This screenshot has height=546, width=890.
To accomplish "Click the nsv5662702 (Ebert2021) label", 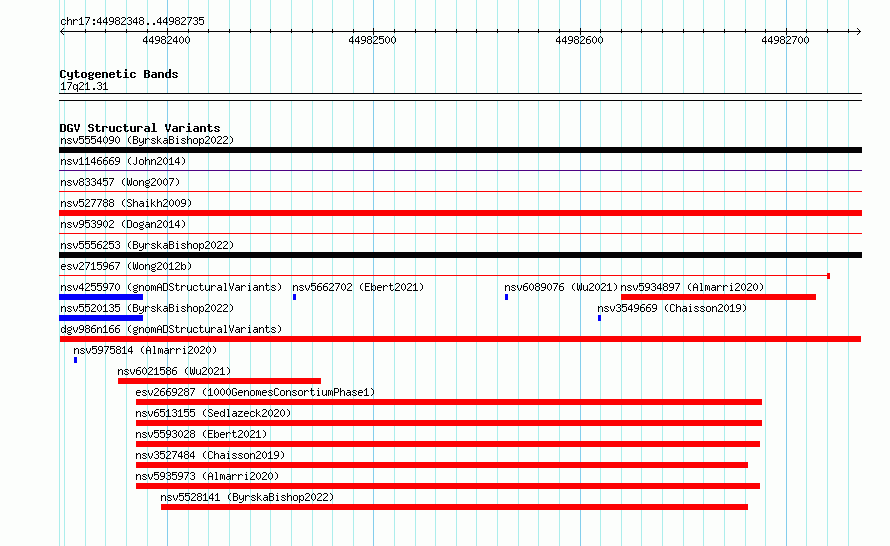I will pos(358,287).
